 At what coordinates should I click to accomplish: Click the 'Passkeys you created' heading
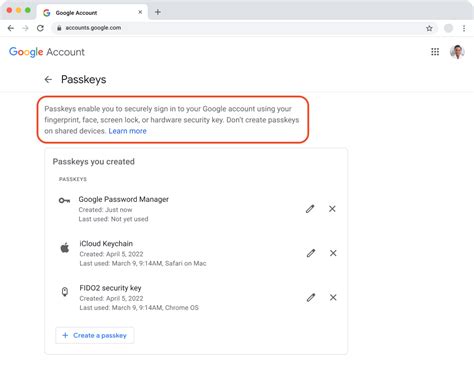point(94,162)
